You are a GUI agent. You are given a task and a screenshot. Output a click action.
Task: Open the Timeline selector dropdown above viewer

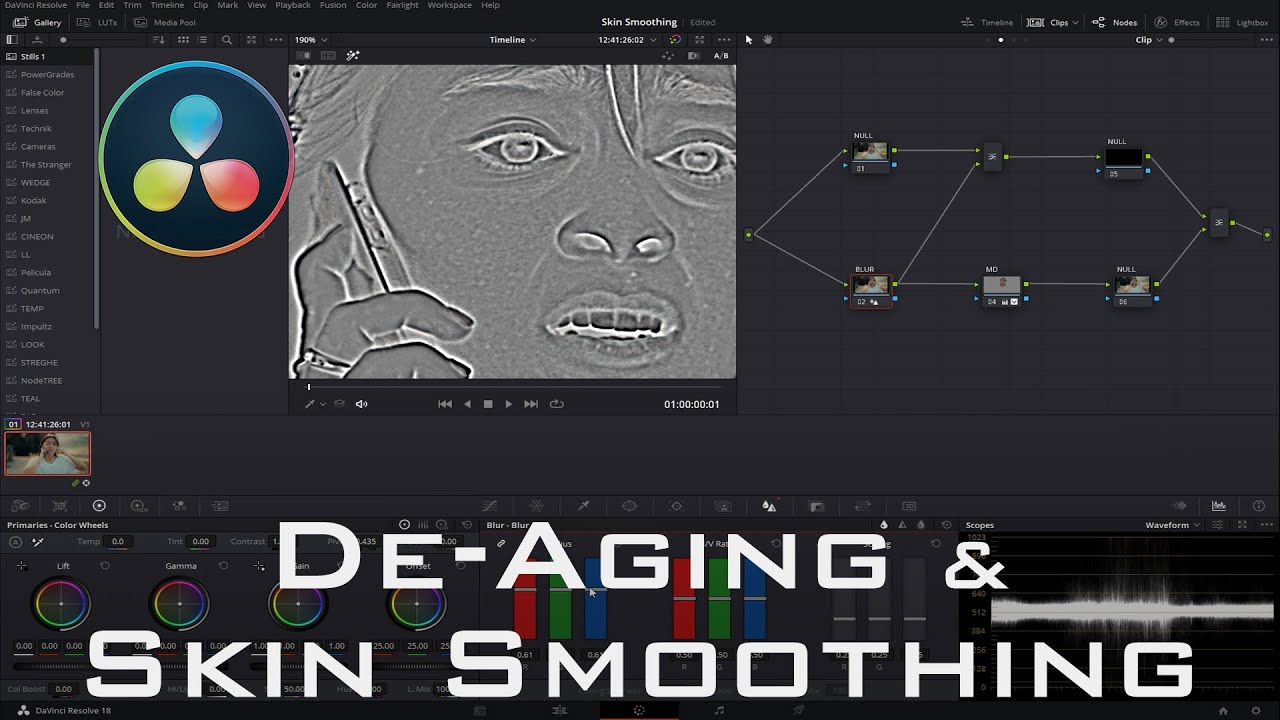513,40
